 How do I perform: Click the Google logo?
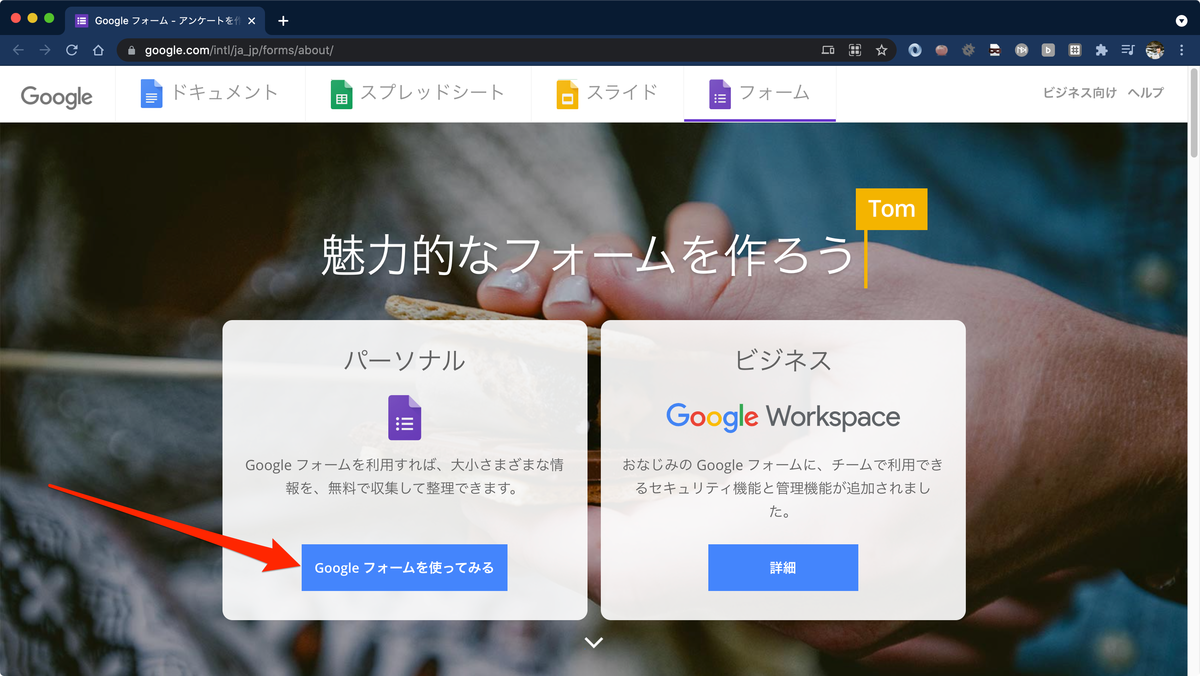click(57, 96)
